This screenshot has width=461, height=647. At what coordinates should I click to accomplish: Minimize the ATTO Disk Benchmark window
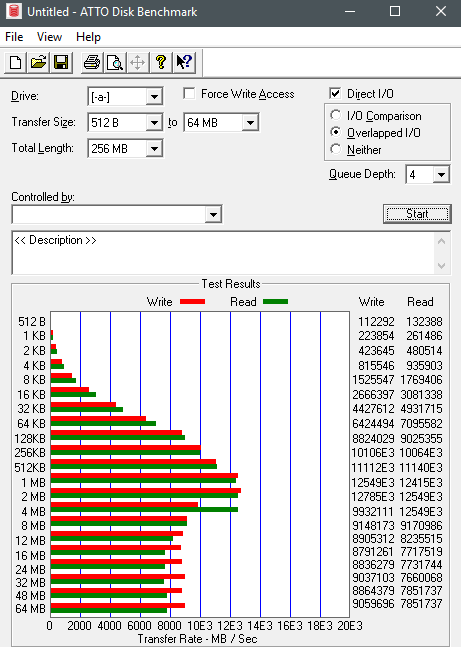coord(350,11)
